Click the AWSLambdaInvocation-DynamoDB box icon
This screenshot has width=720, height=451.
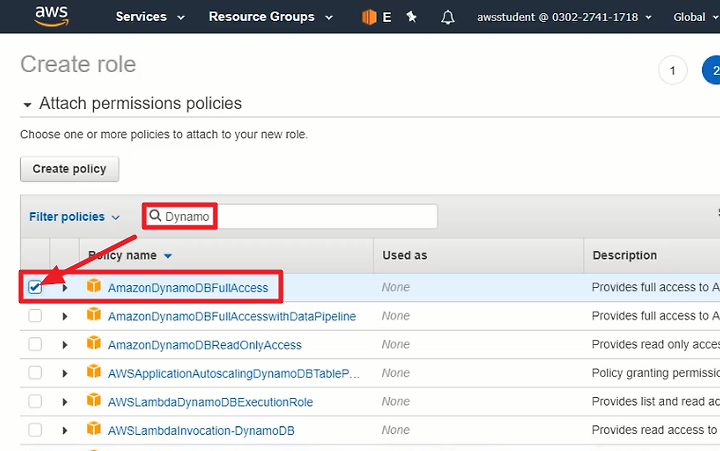tap(94, 429)
